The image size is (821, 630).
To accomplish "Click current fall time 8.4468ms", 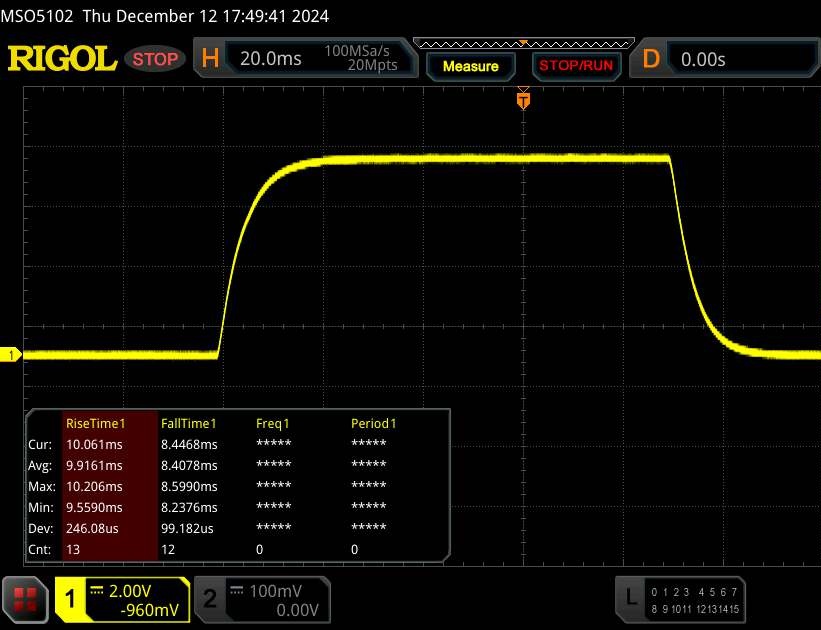I will pyautogui.click(x=189, y=444).
